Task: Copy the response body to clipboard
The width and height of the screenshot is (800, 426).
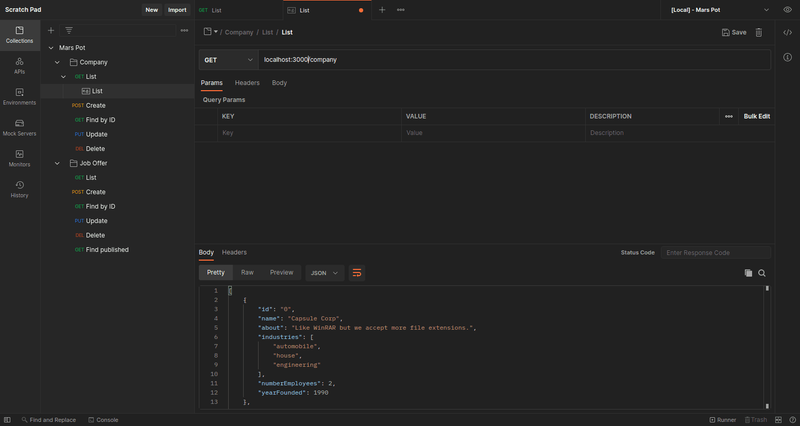Action: (x=748, y=273)
